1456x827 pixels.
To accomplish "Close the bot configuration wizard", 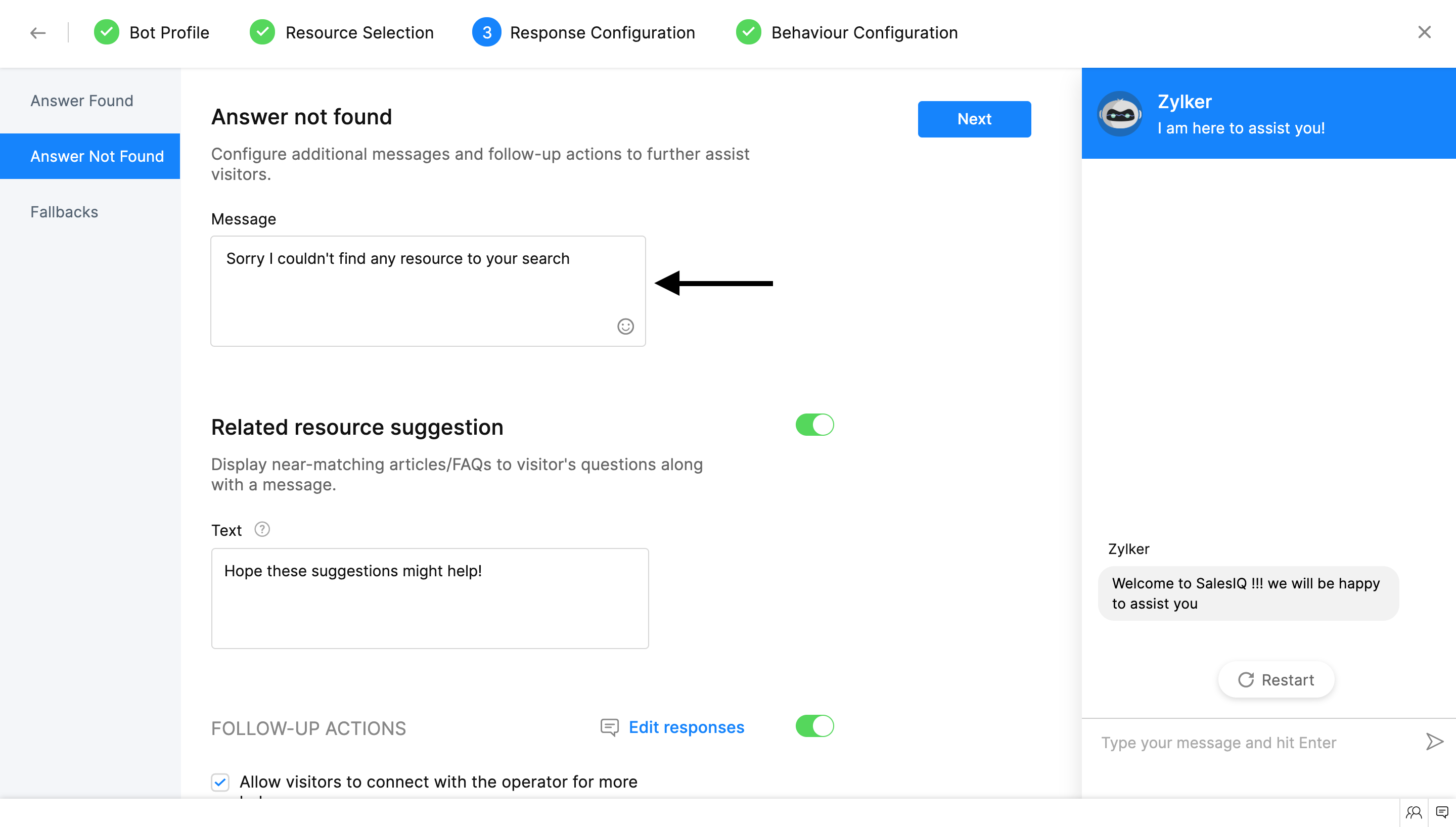I will (x=1424, y=32).
